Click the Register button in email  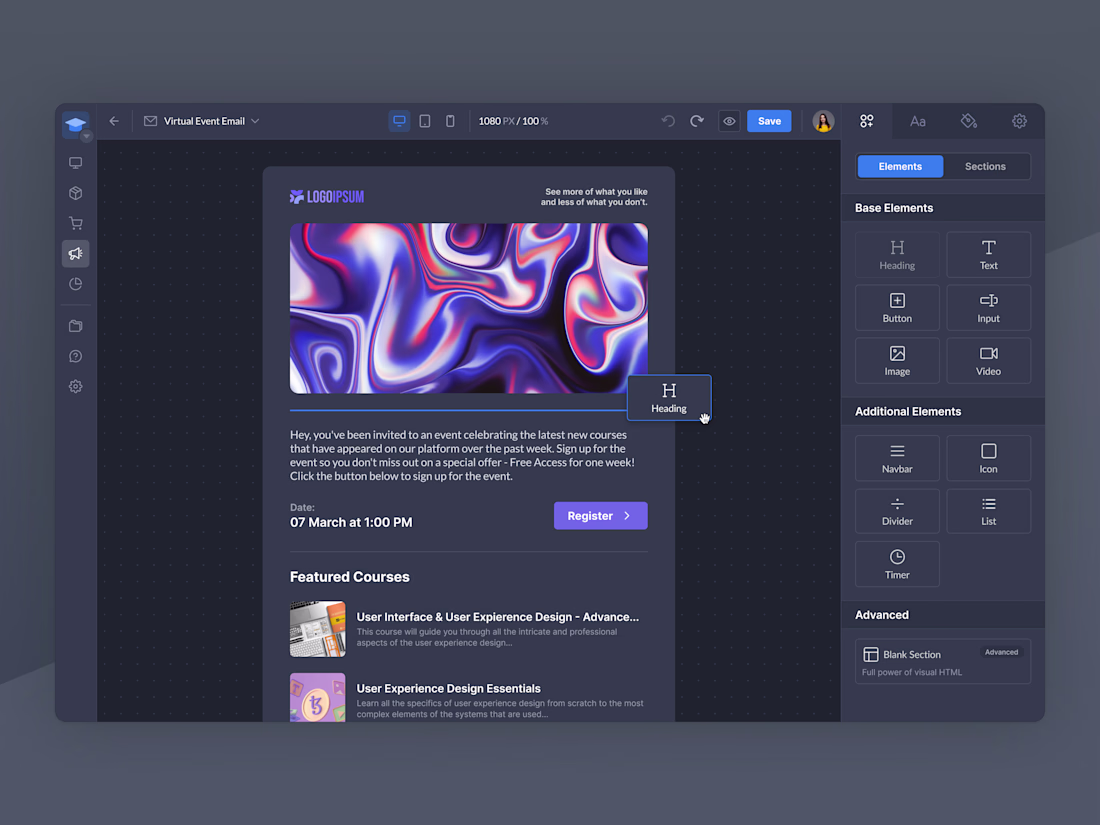tap(601, 516)
